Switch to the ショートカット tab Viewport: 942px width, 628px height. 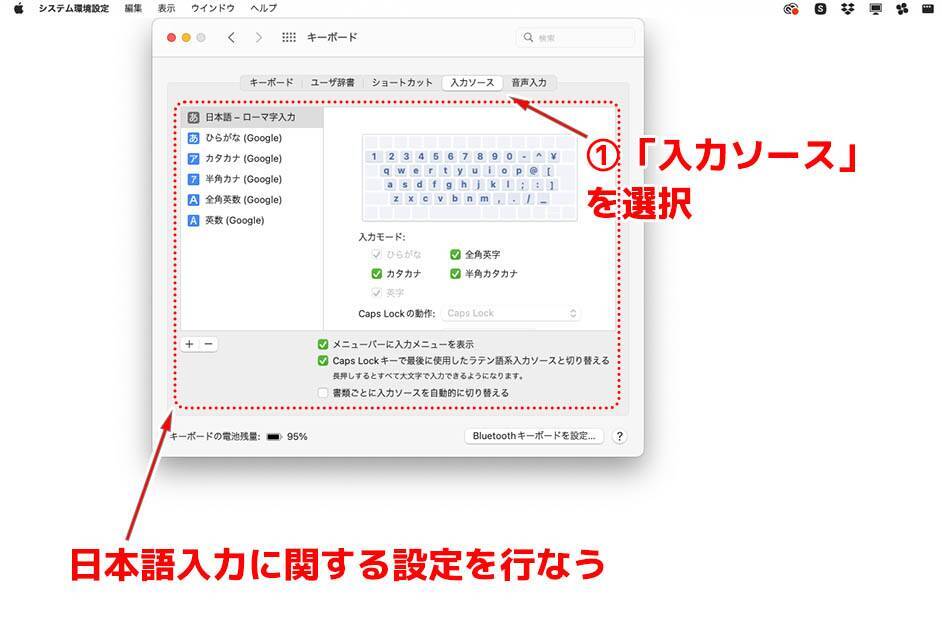click(402, 82)
